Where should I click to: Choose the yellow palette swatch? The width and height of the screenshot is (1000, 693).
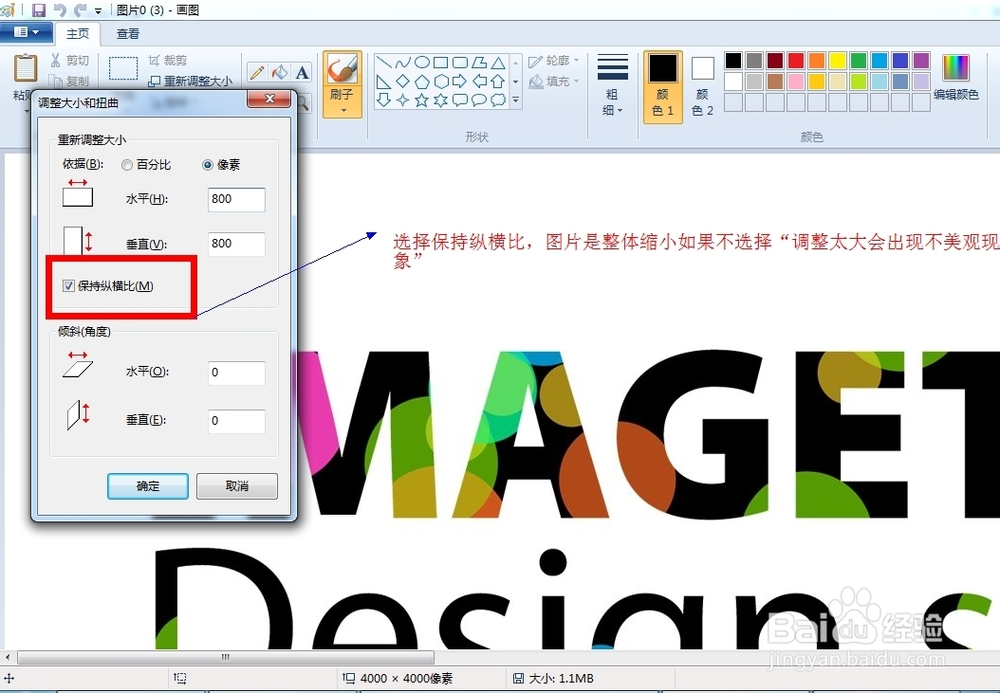837,61
